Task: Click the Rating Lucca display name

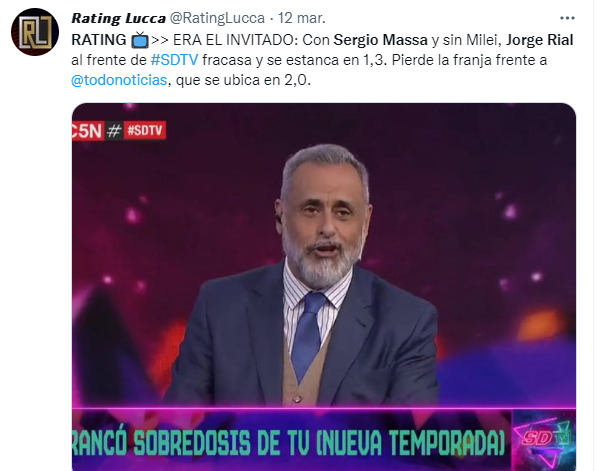Action: (119, 18)
